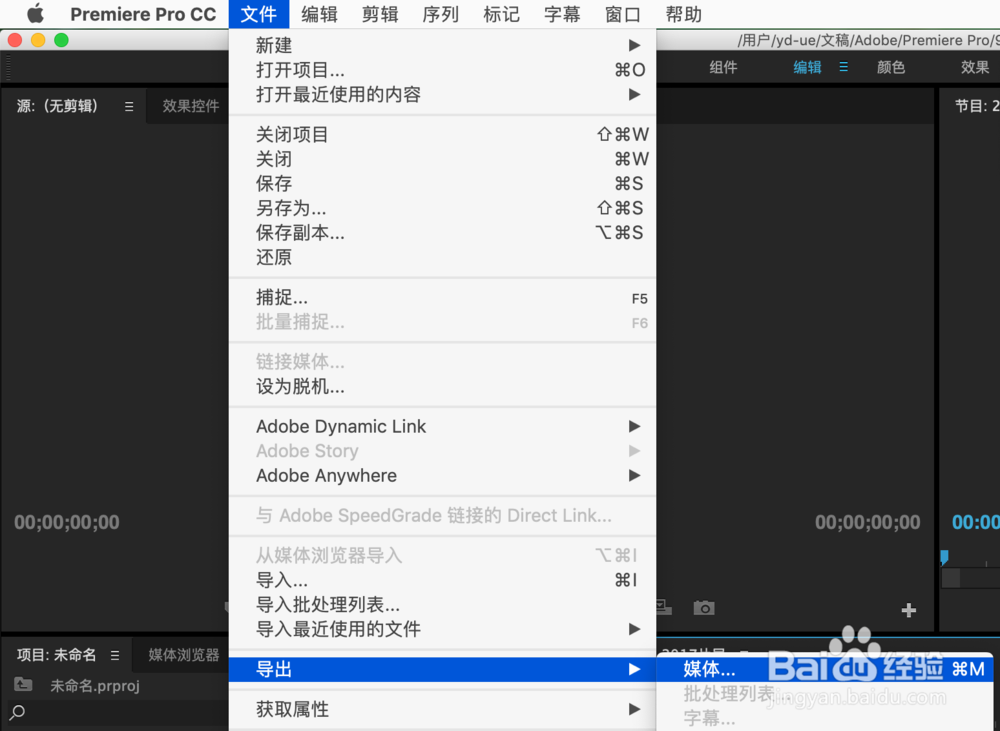1000x731 pixels.
Task: Click the 未命名.prproj file name
Action: [95, 686]
